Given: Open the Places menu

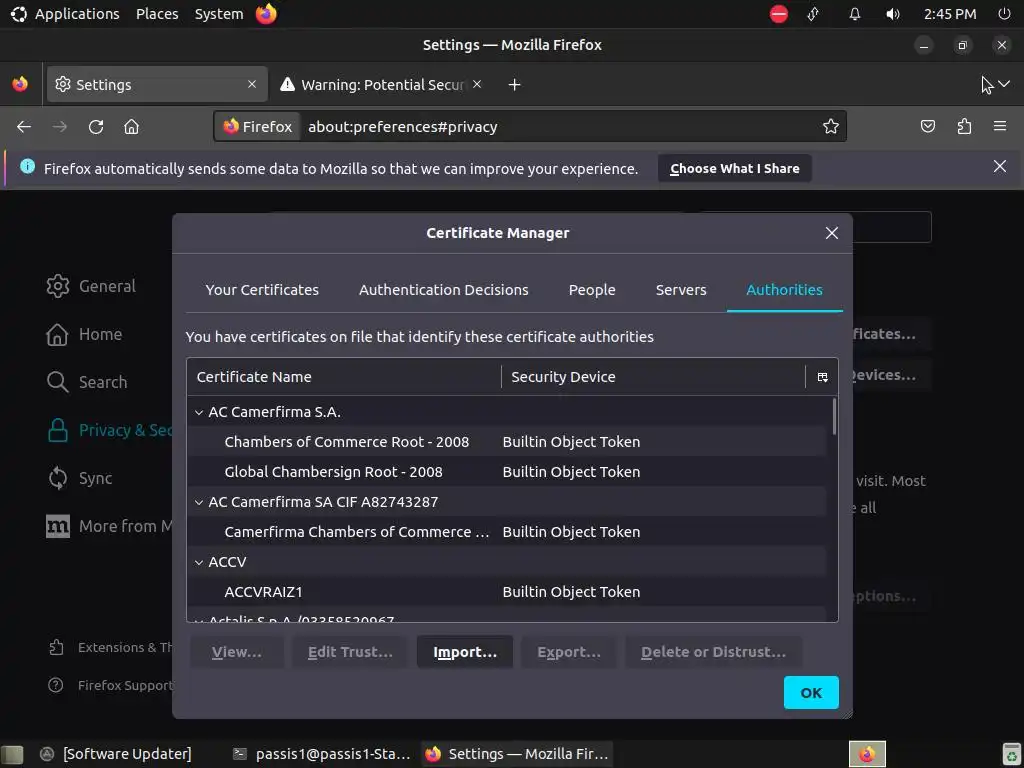Looking at the screenshot, I should 157,14.
